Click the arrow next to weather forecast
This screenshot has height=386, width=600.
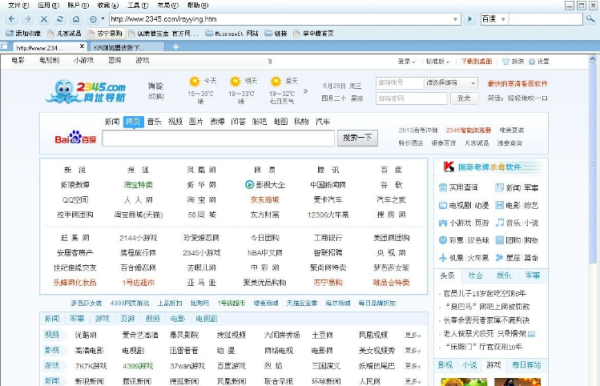coord(305,91)
